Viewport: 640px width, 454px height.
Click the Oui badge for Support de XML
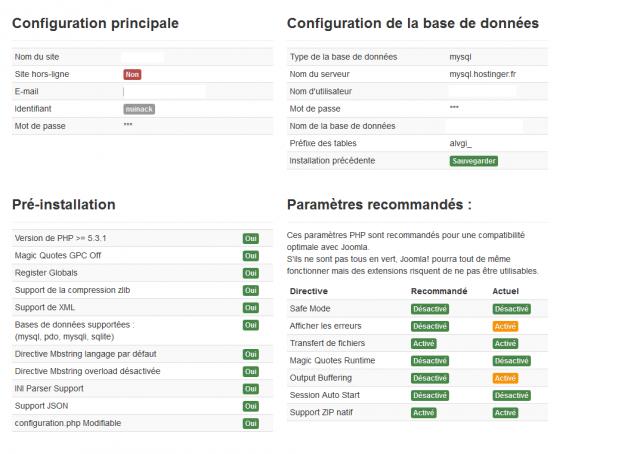click(251, 307)
